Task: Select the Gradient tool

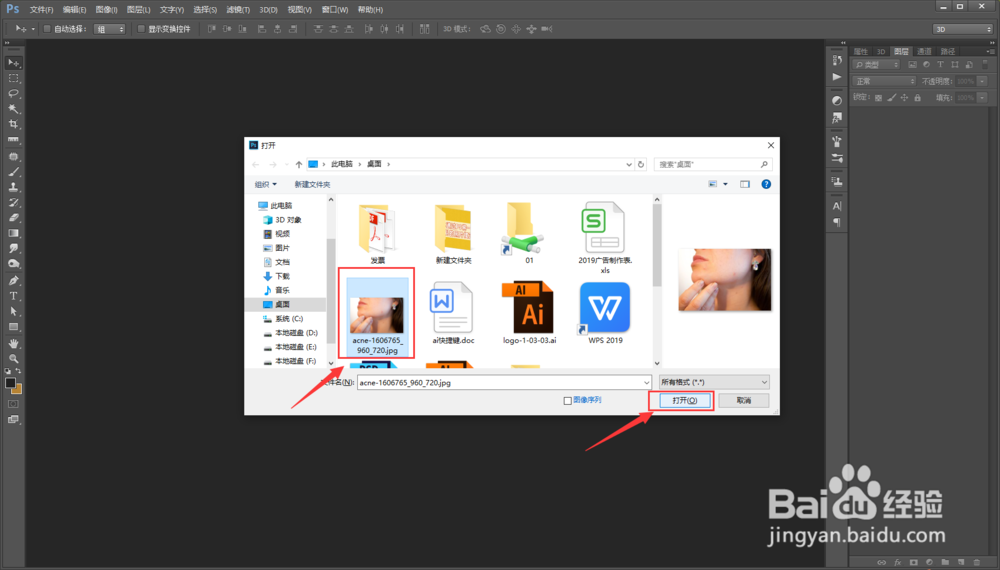Action: pyautogui.click(x=13, y=233)
